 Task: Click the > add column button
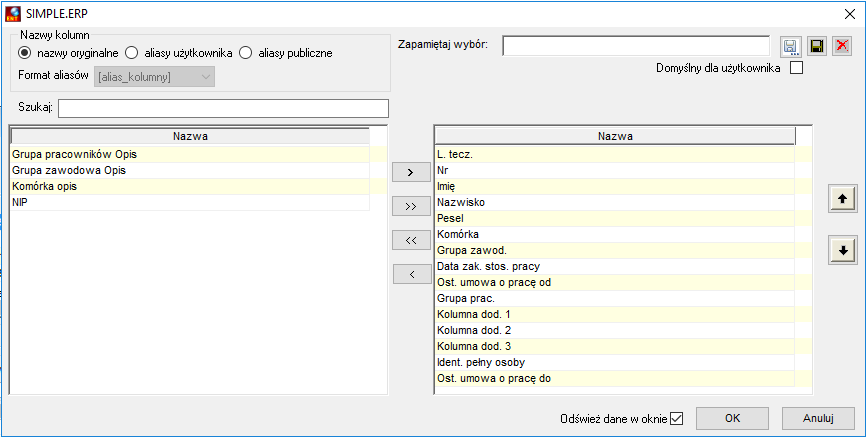pyautogui.click(x=411, y=172)
